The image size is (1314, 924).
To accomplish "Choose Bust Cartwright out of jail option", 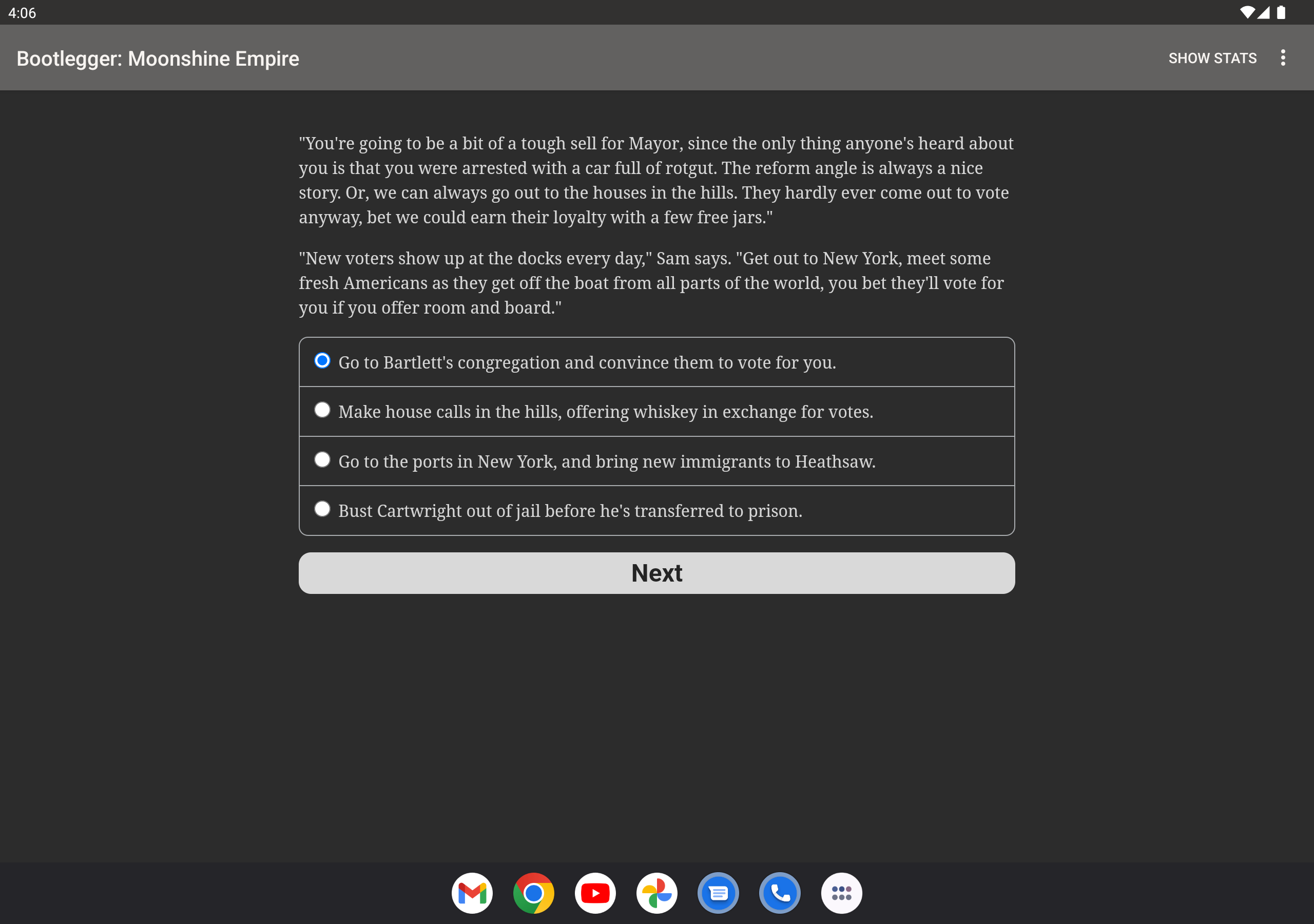I will tap(656, 511).
